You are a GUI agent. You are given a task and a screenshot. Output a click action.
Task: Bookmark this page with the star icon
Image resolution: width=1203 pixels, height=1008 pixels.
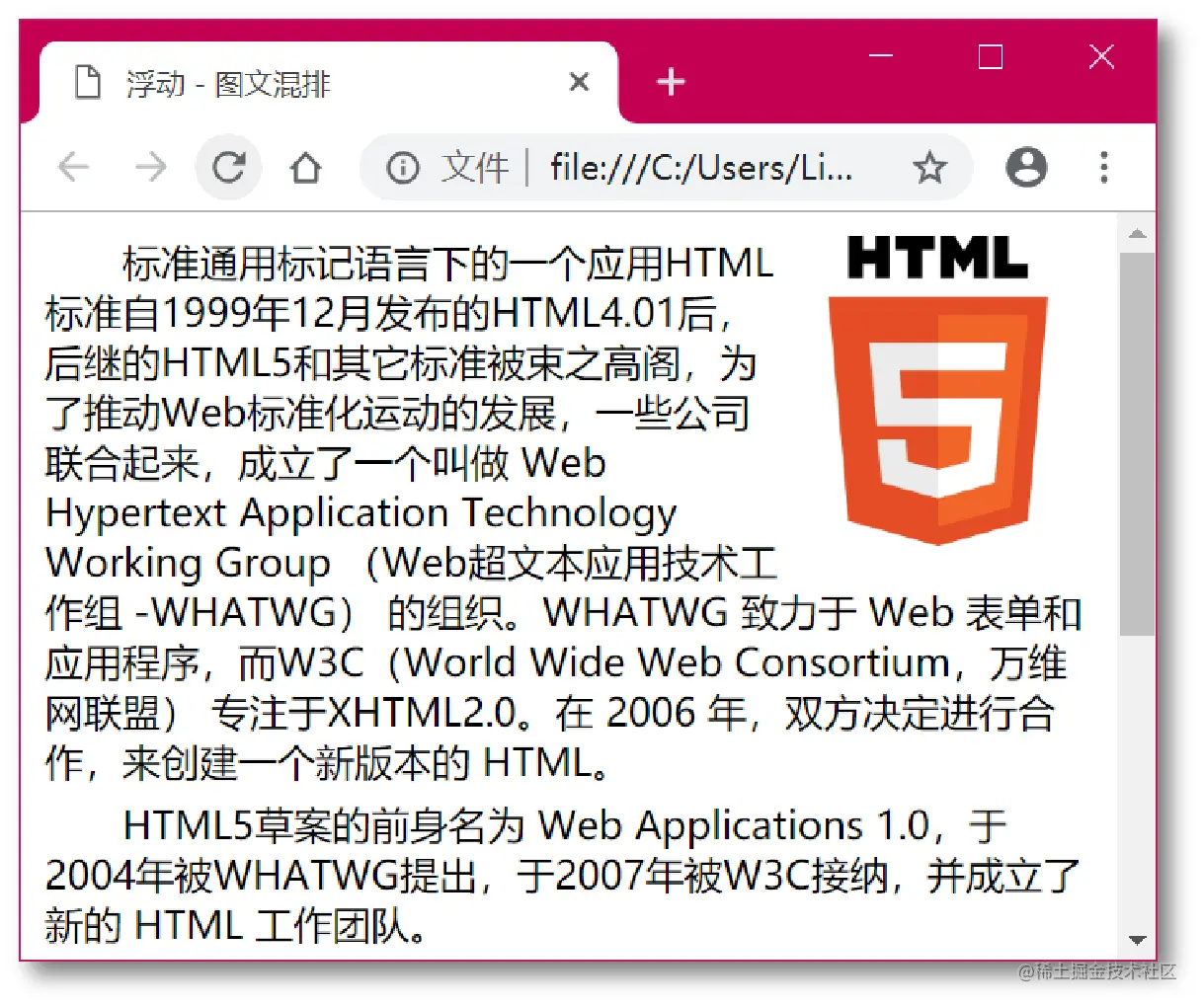[929, 168]
